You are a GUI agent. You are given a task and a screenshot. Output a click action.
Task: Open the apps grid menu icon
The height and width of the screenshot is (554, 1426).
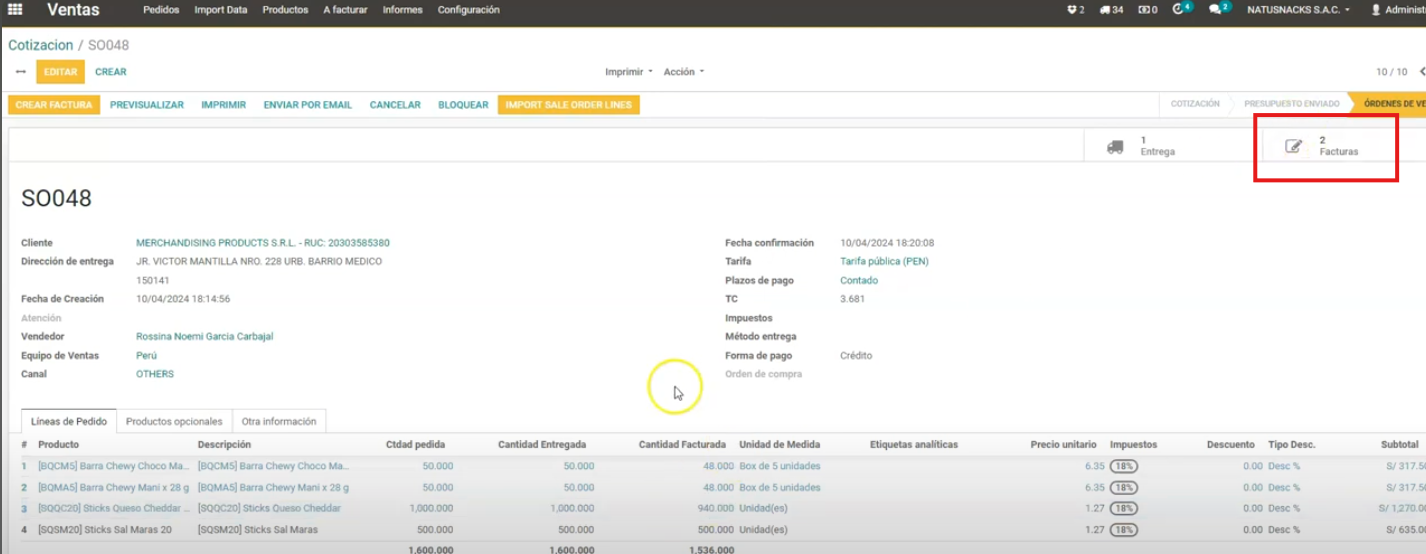pos(15,10)
